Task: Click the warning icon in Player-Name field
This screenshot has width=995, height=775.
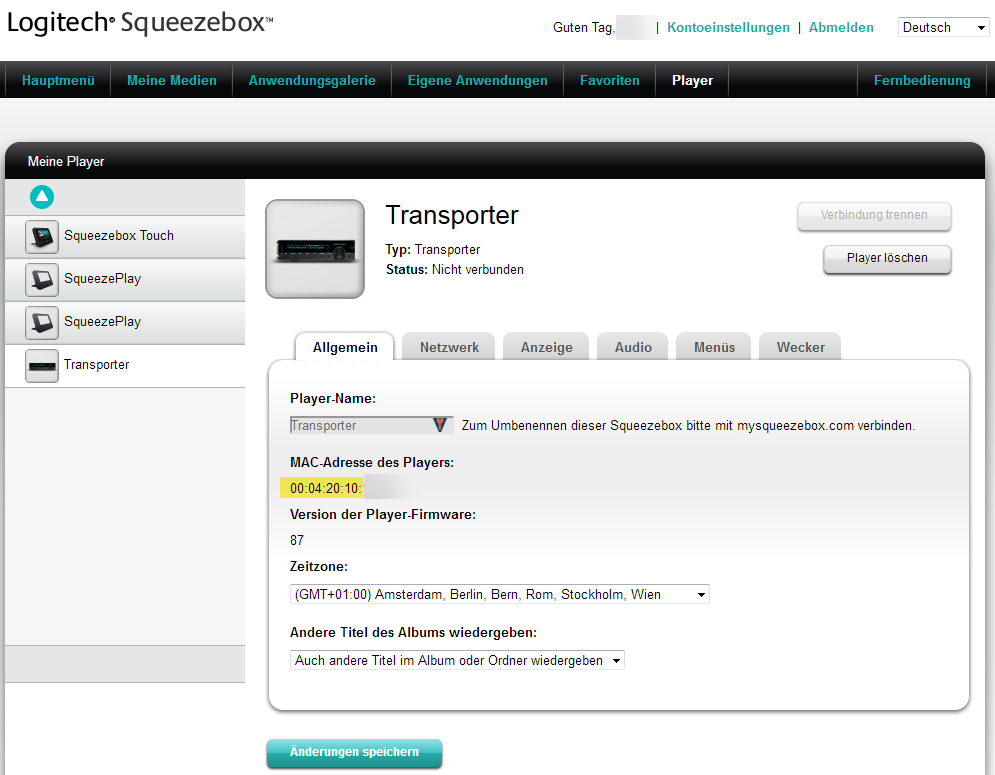Action: pyautogui.click(x=440, y=425)
